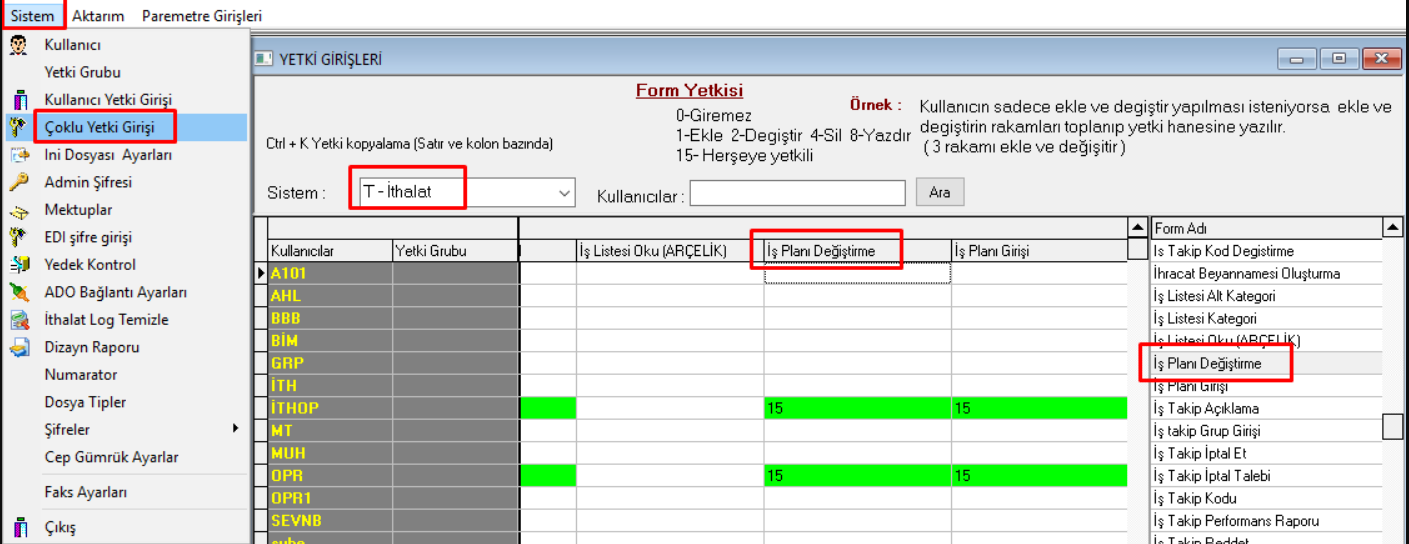Open the Paremetre Girişleri menu

(x=201, y=16)
